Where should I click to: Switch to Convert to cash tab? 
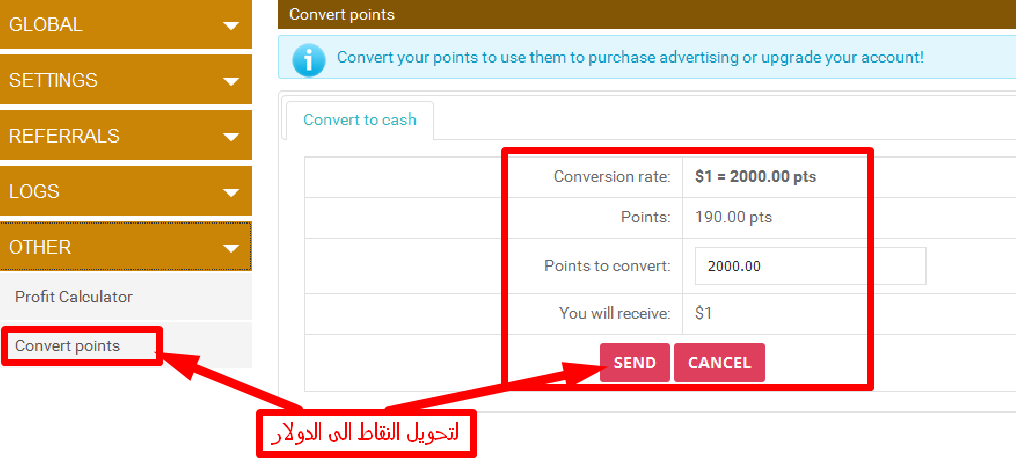pyautogui.click(x=360, y=120)
